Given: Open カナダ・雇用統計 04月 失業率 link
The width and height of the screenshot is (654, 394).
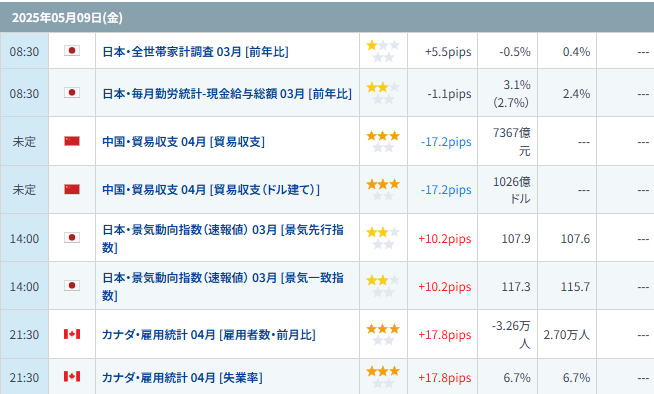Looking at the screenshot, I should 182,378.
